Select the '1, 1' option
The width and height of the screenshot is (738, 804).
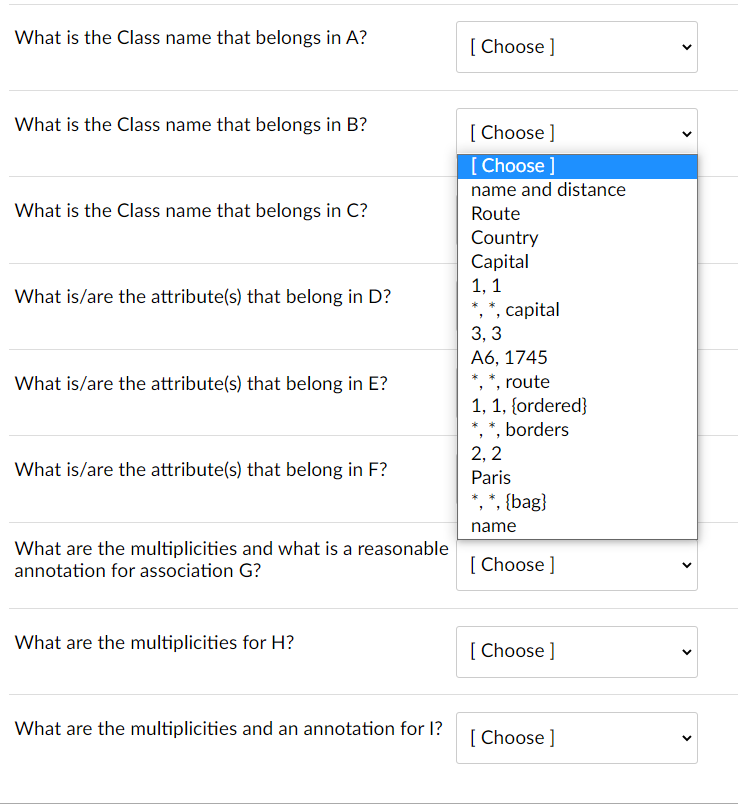(486, 285)
